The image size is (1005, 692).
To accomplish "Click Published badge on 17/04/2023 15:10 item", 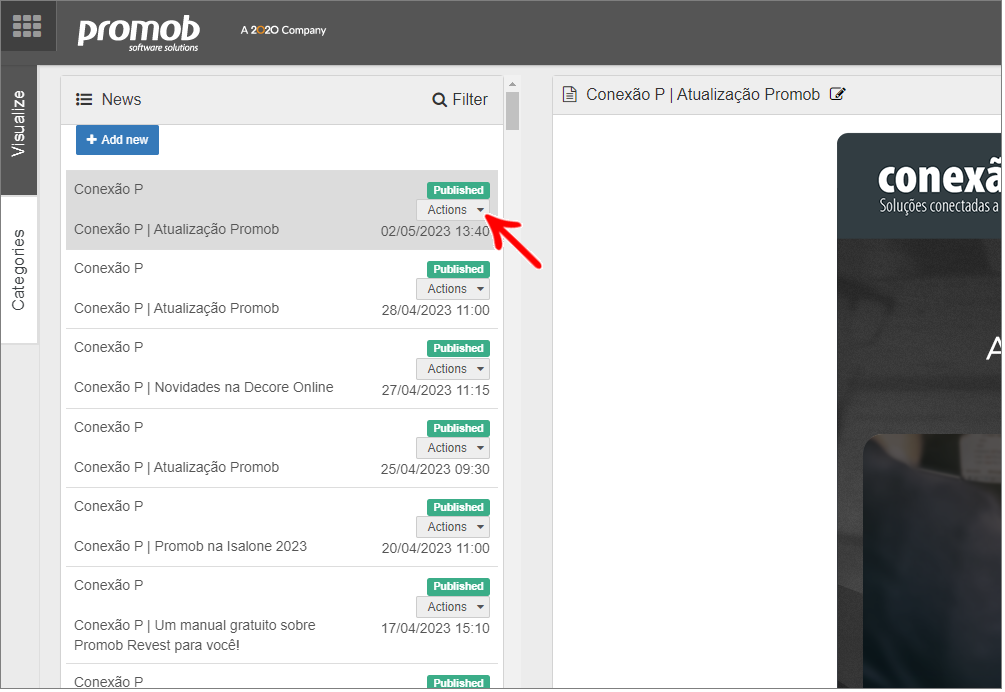I will point(458,586).
